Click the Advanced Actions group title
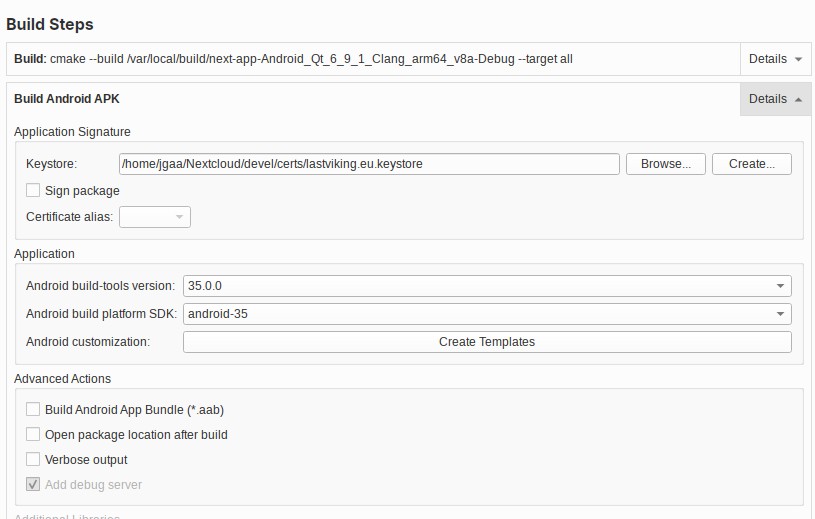The height and width of the screenshot is (519, 815). (62, 379)
